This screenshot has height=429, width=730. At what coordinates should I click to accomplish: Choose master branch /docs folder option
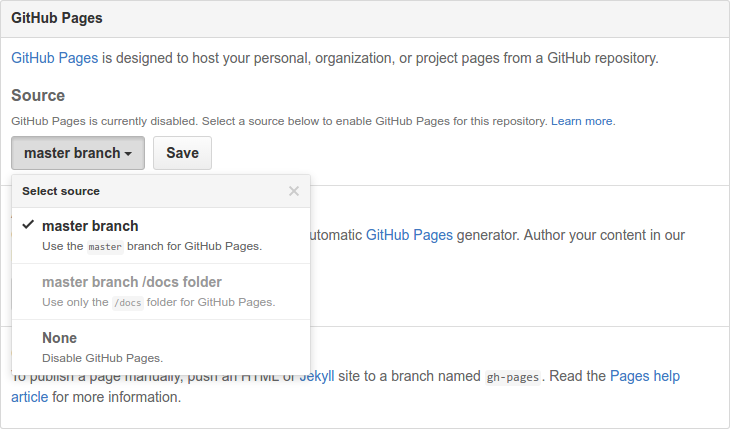(x=131, y=282)
